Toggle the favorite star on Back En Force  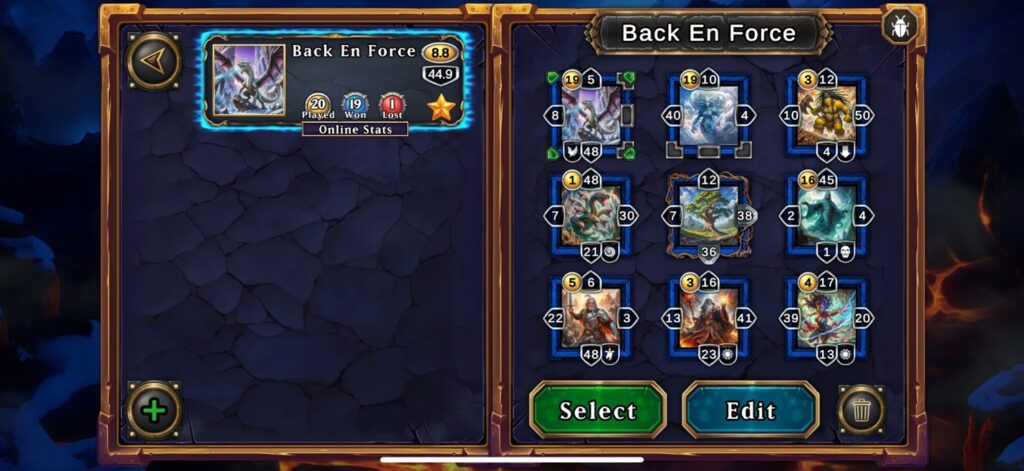coord(441,108)
